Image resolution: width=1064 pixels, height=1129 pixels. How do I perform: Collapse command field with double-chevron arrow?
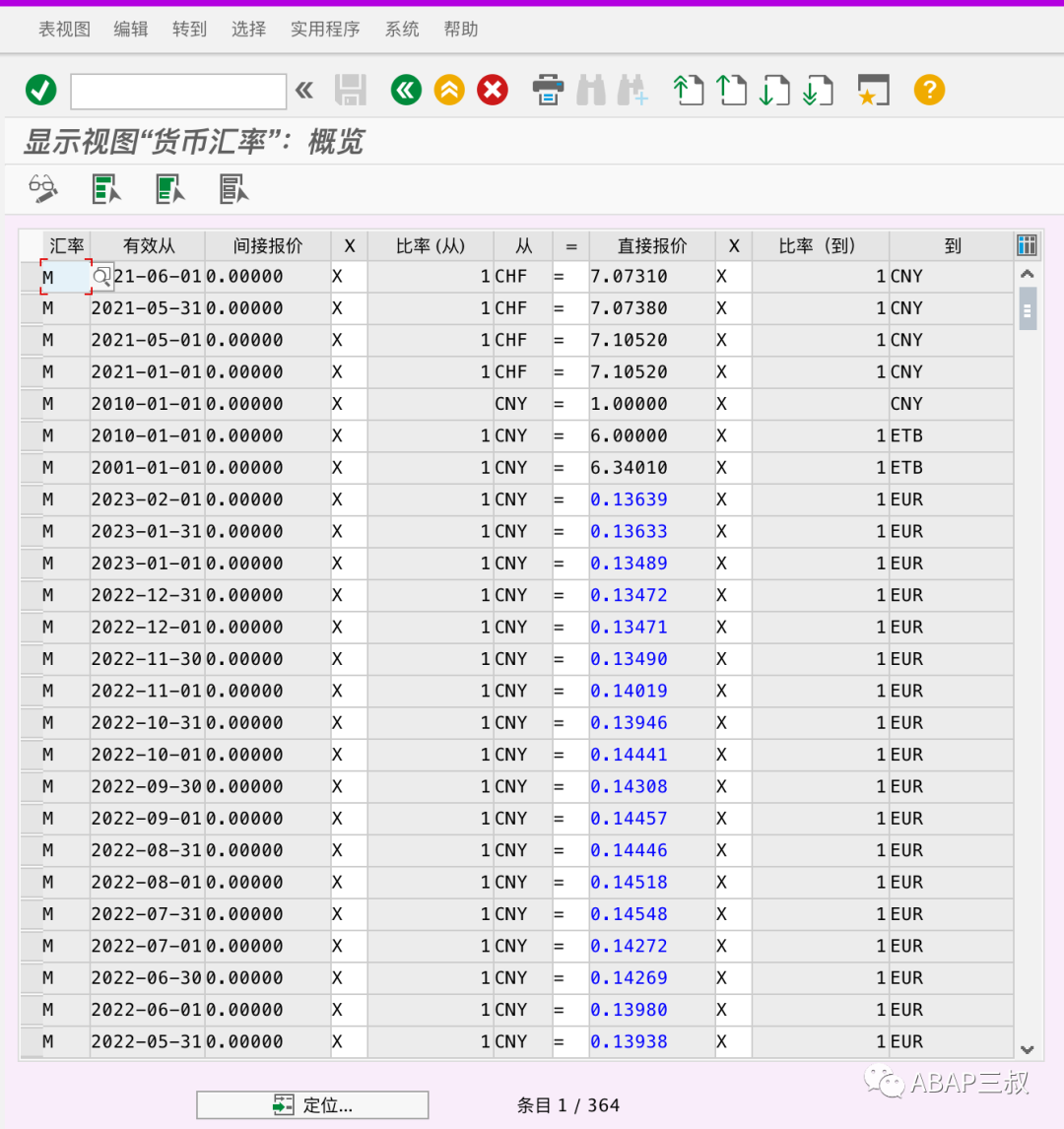tap(304, 90)
